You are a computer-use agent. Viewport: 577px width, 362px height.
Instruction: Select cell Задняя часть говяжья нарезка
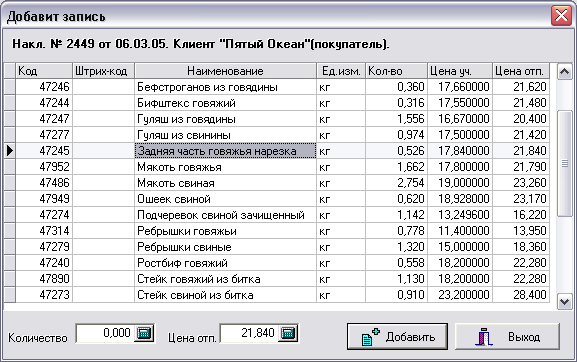click(x=225, y=151)
